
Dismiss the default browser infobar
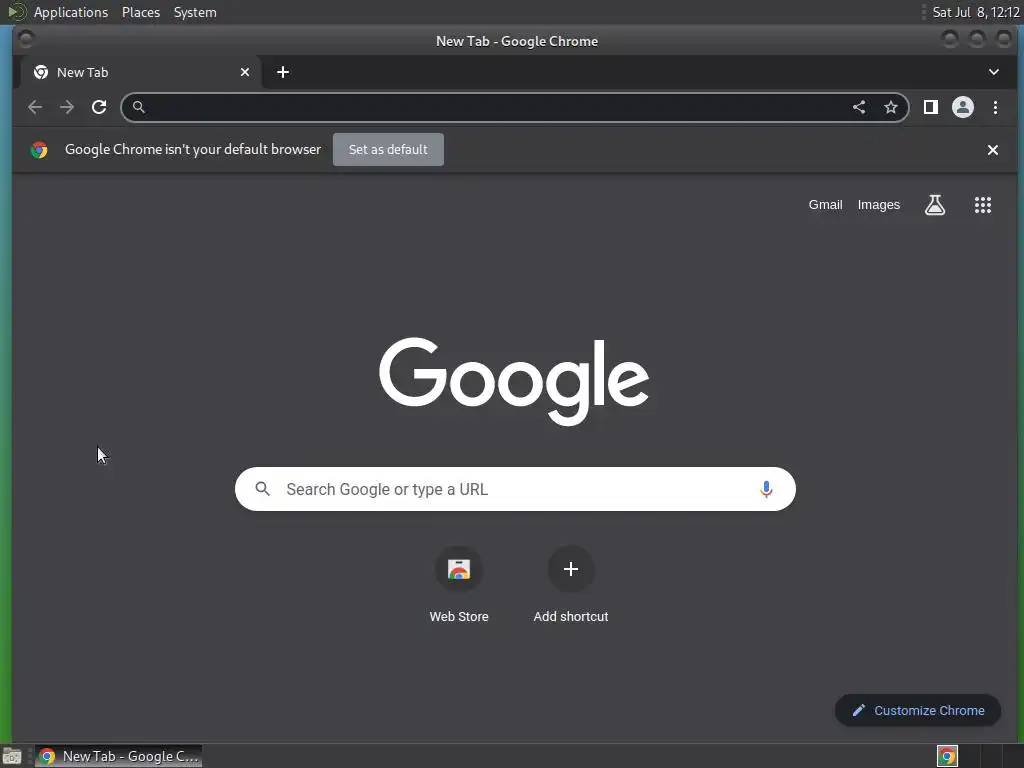tap(993, 150)
